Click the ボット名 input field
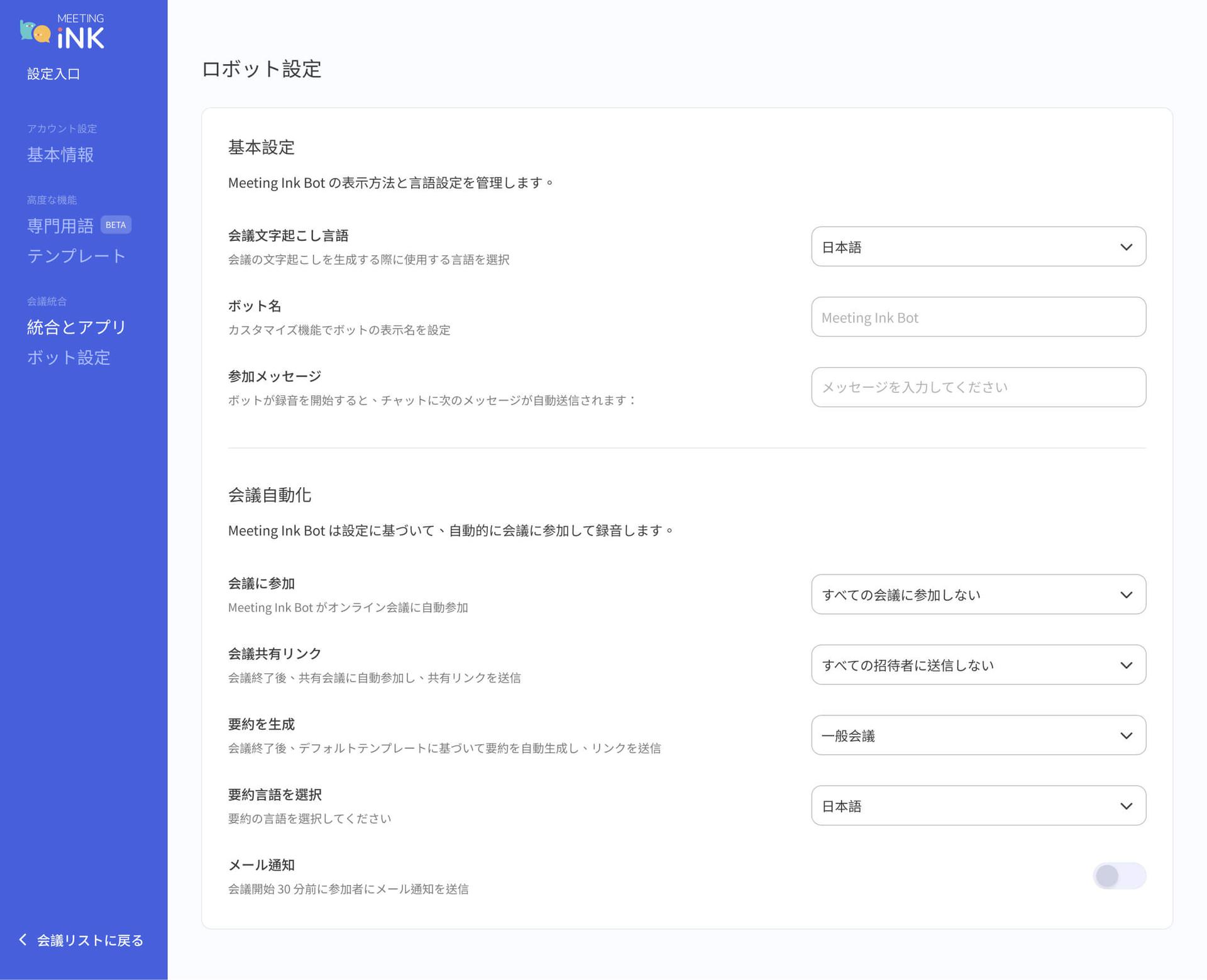The height and width of the screenshot is (980, 1207). [978, 317]
